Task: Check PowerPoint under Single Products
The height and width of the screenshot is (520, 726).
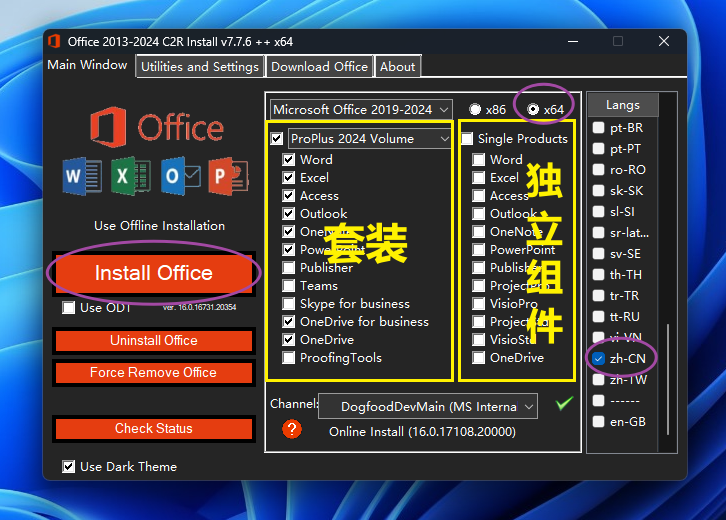Action: click(x=478, y=250)
